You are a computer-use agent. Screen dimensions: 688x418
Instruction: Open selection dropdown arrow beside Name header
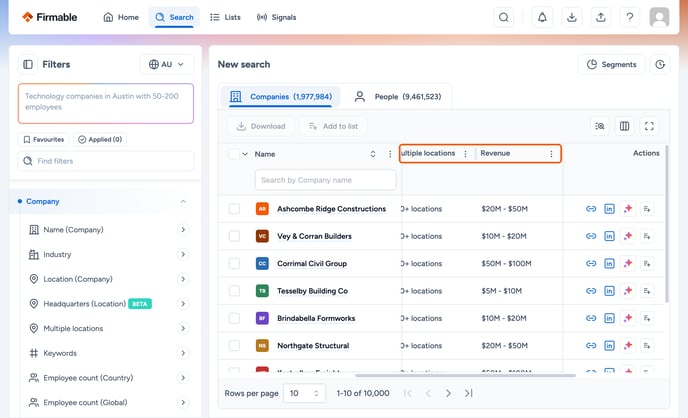pos(245,154)
